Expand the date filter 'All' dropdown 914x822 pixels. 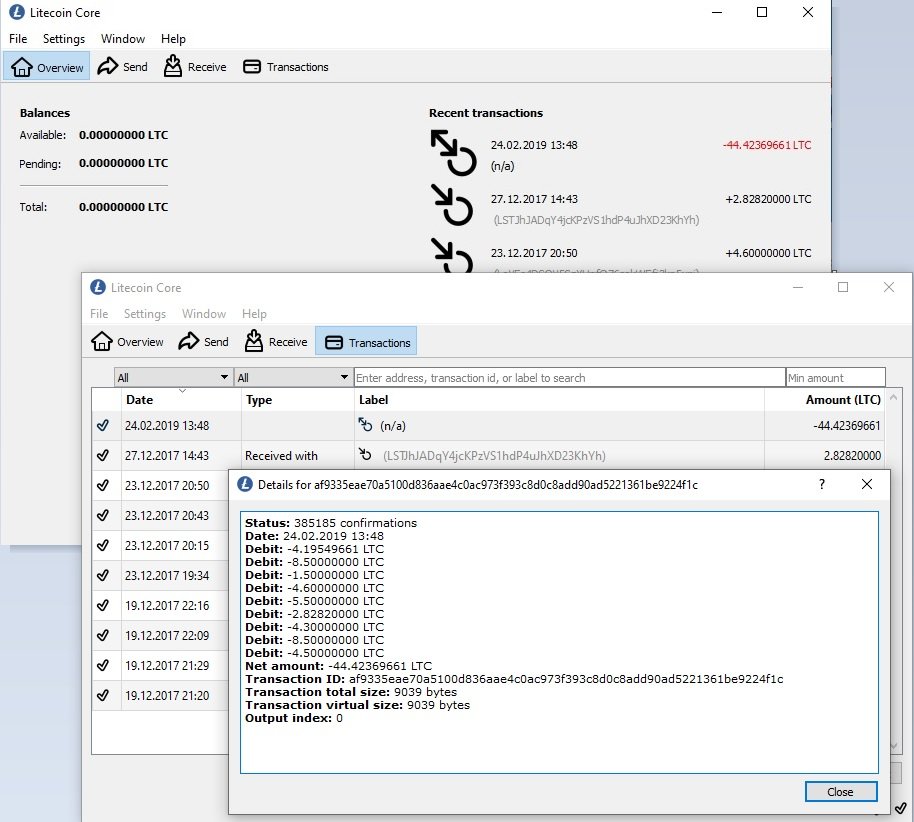tap(173, 378)
